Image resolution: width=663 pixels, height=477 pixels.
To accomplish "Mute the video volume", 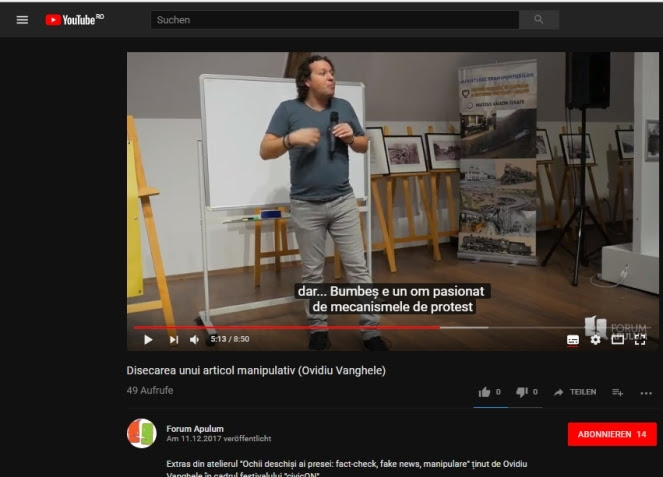I will coord(195,340).
